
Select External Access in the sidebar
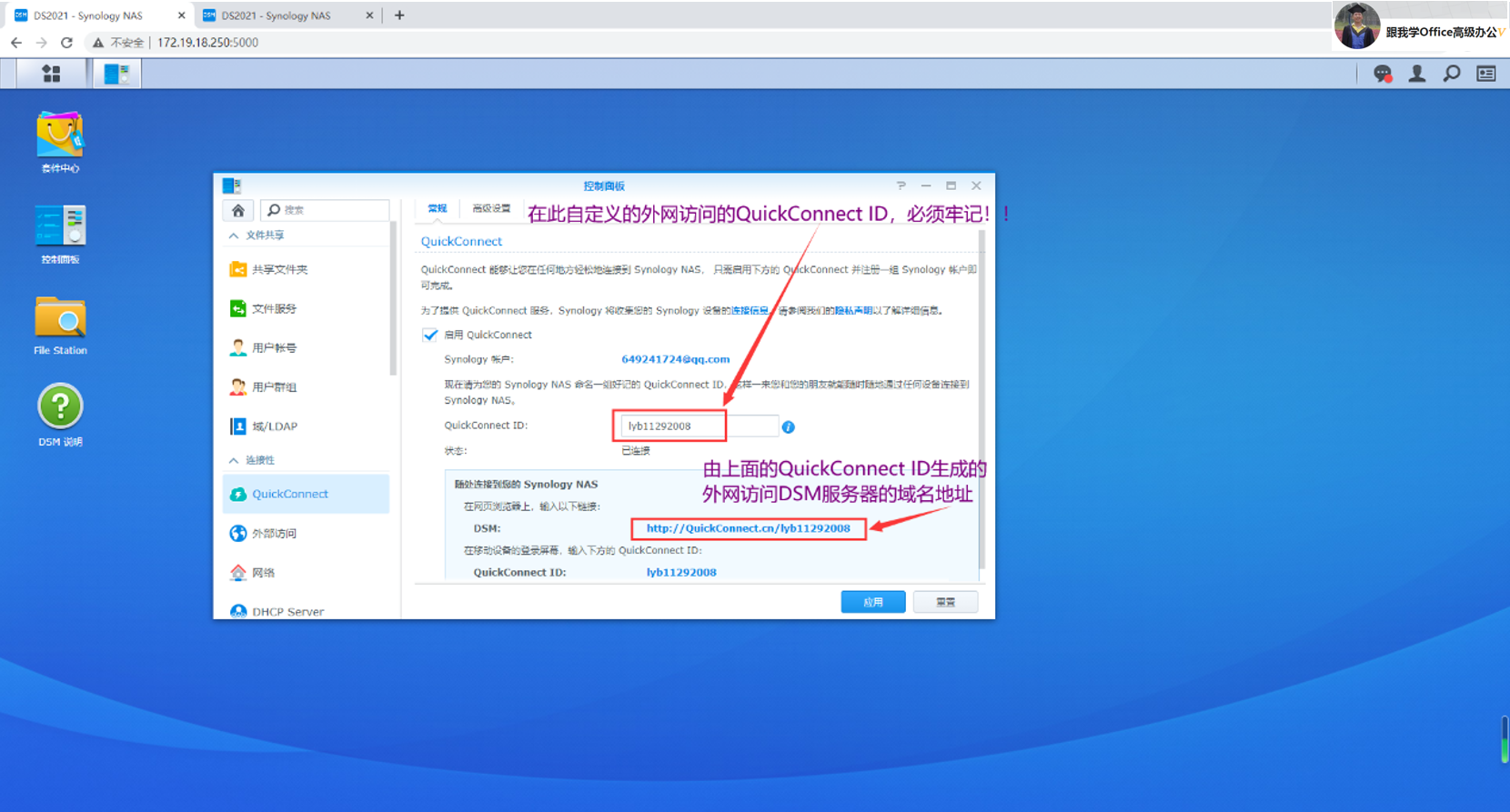(274, 534)
